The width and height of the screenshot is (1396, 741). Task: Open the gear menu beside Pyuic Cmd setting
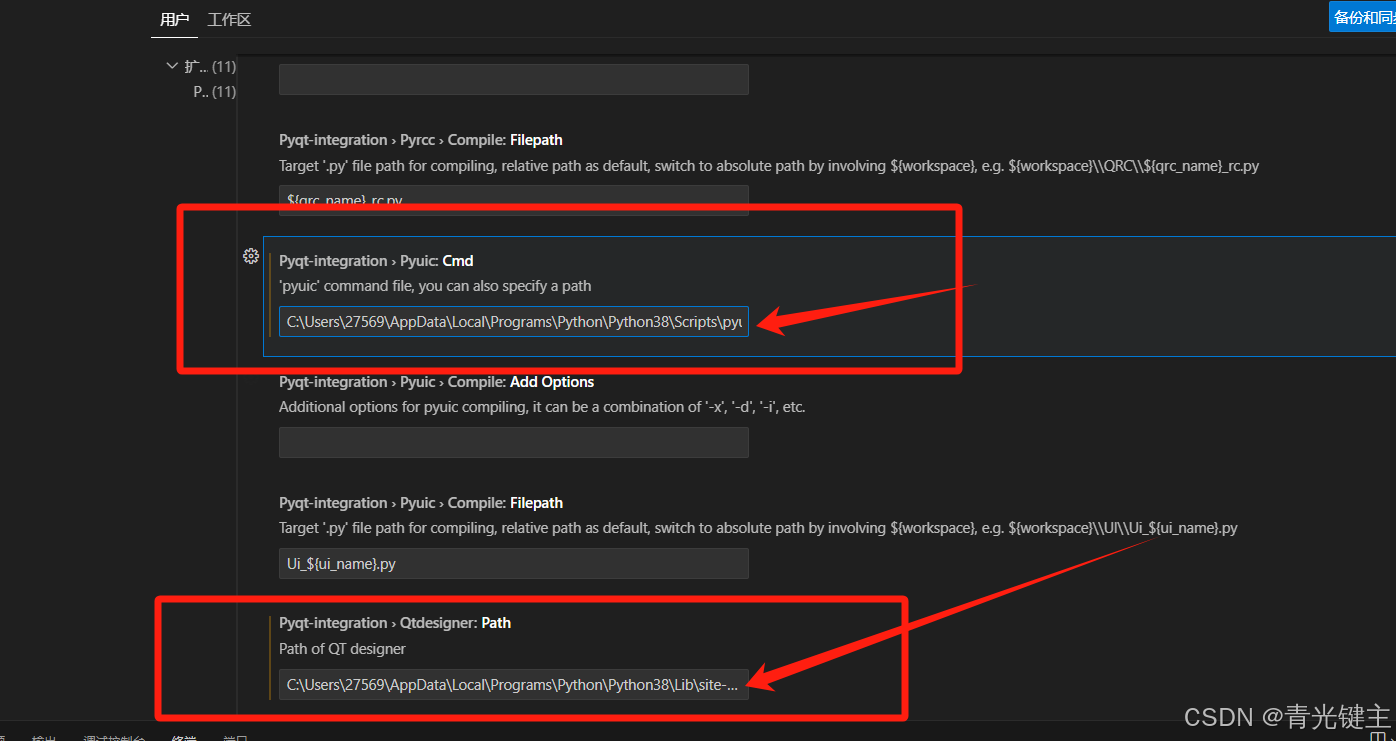[x=250, y=256]
